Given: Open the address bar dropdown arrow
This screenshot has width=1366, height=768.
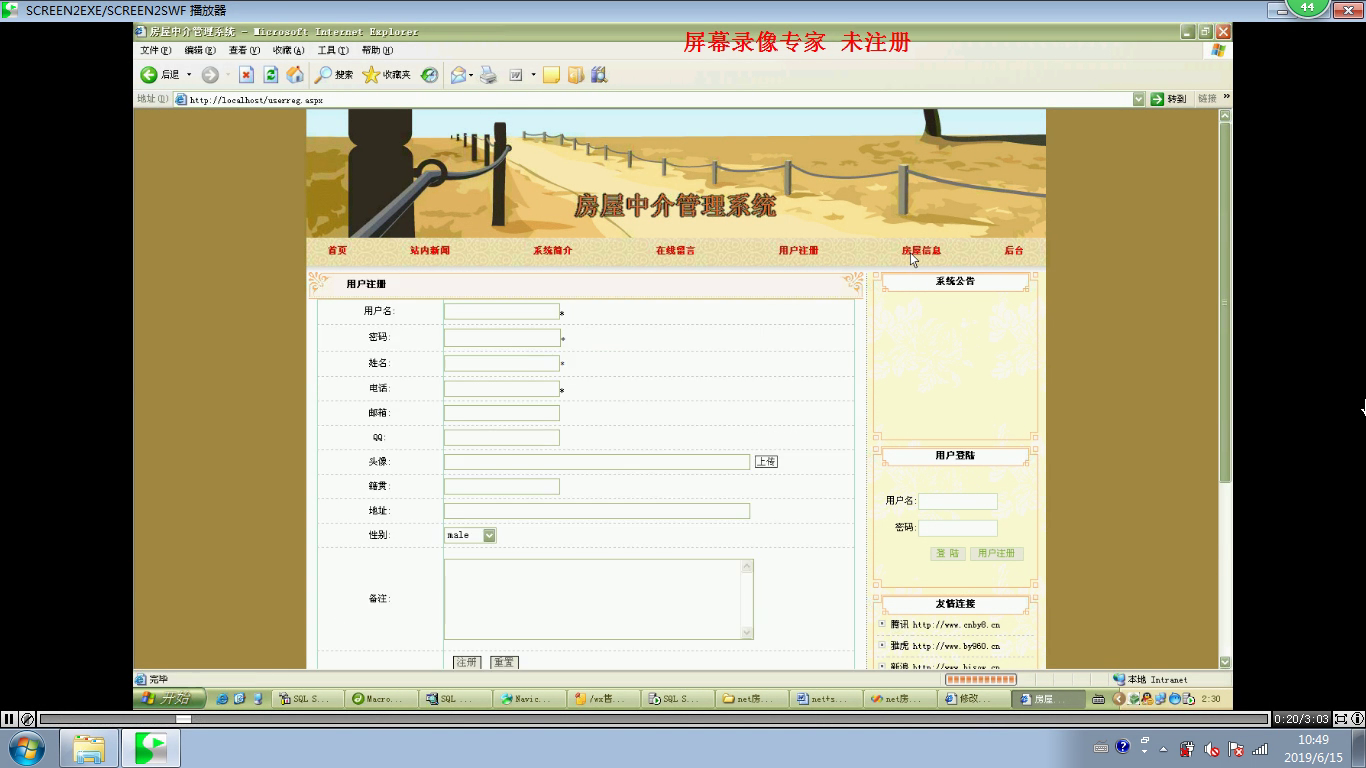Looking at the screenshot, I should tap(1138, 99).
